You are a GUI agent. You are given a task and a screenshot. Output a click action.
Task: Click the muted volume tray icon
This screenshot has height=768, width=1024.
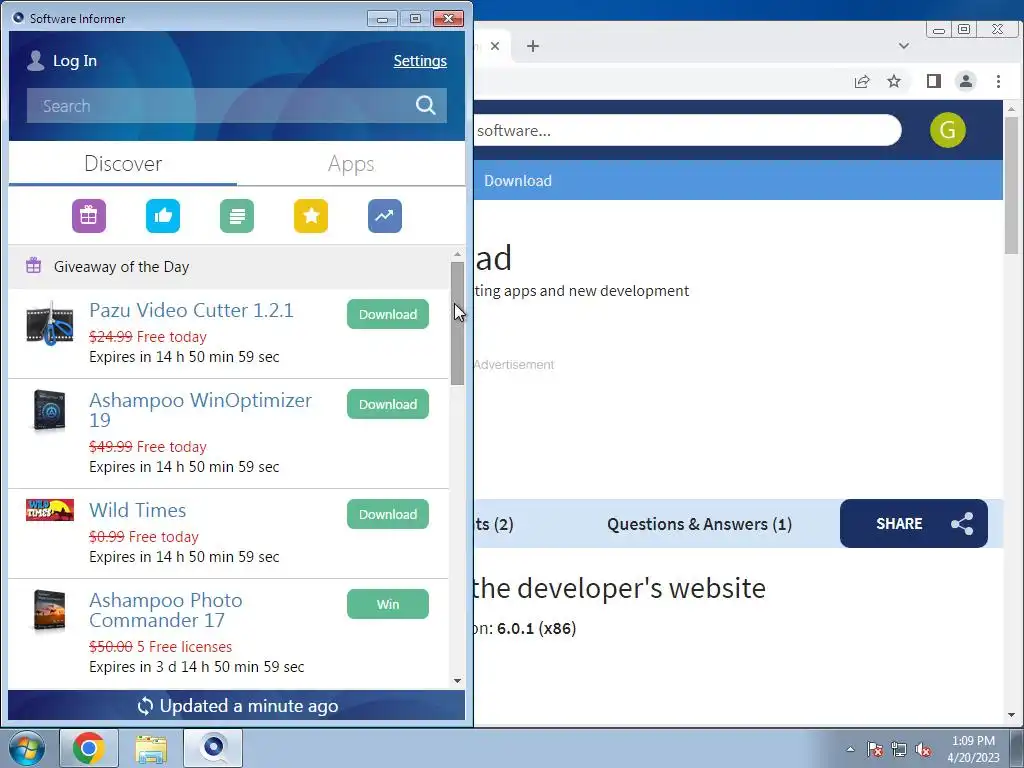[923, 749]
